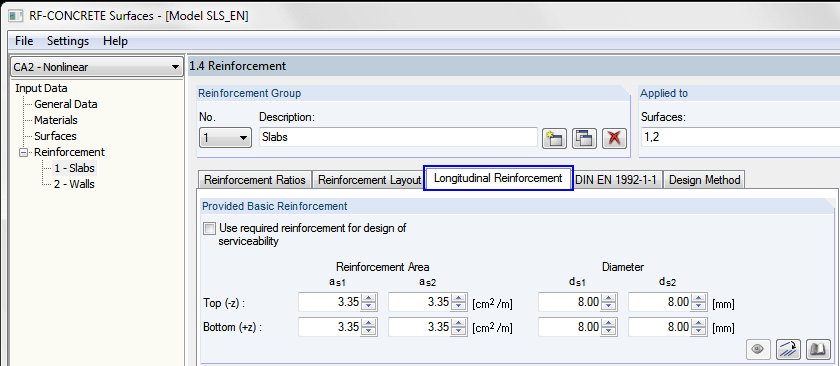Enable use required reinforcement for serviceability
Screen dimensions: 840x366
[209, 229]
